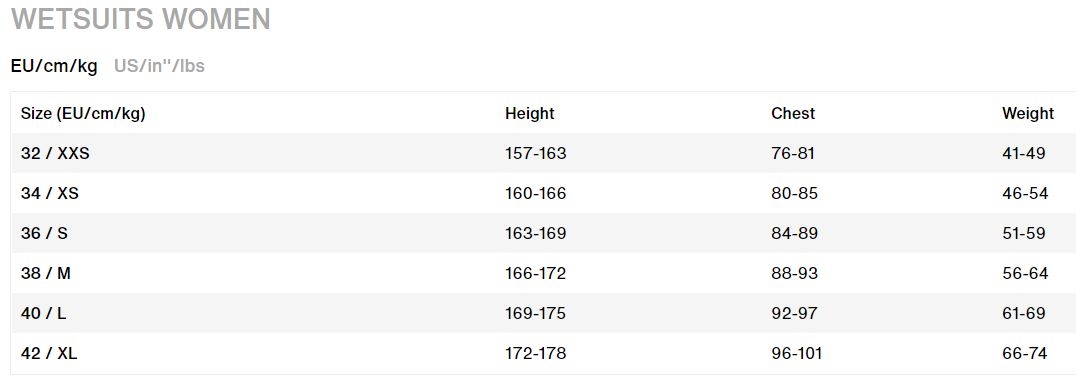1076x384 pixels.
Task: Click the 96-101 chest value
Action: tap(797, 354)
